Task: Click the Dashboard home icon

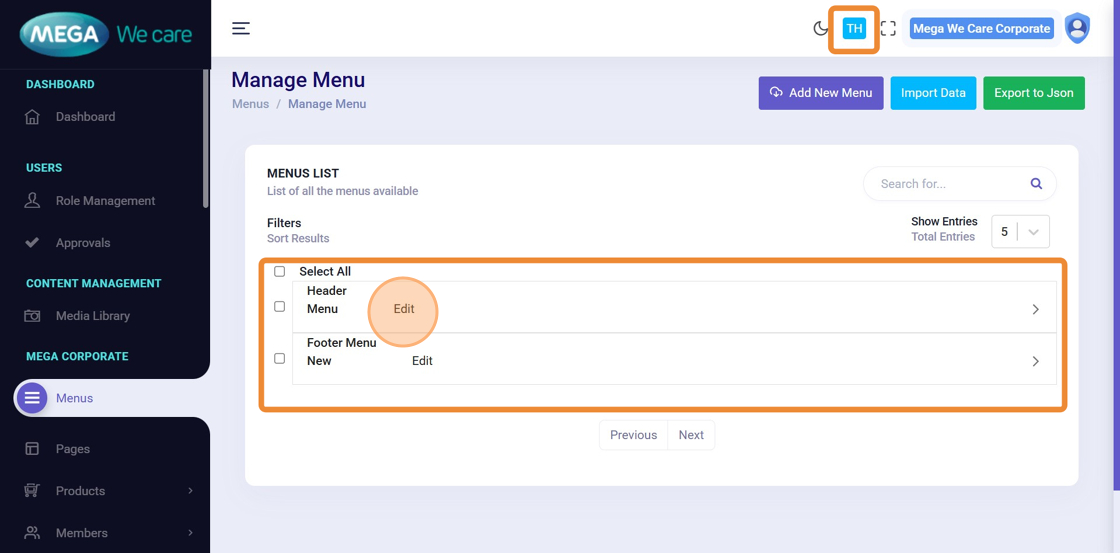Action: [32, 117]
